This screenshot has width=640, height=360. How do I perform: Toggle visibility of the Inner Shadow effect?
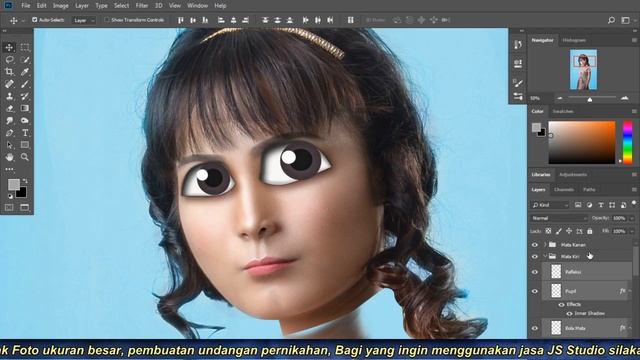point(569,314)
